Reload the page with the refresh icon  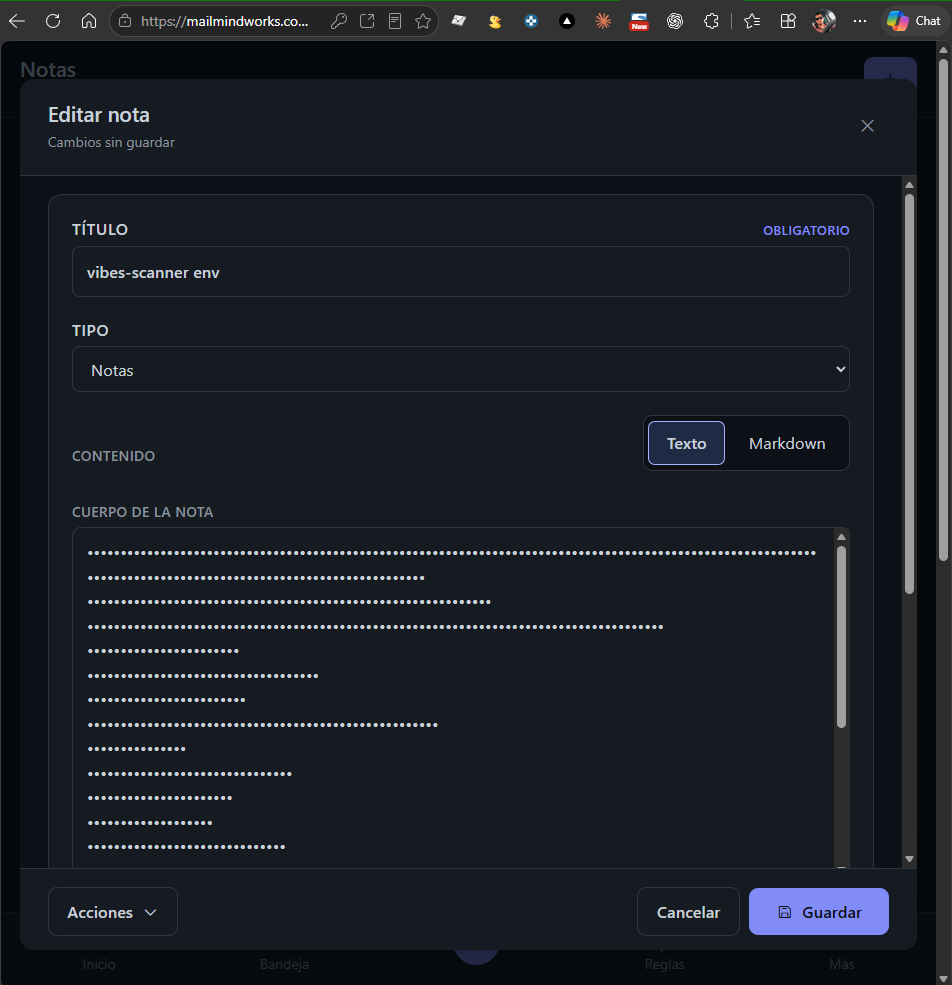53,21
